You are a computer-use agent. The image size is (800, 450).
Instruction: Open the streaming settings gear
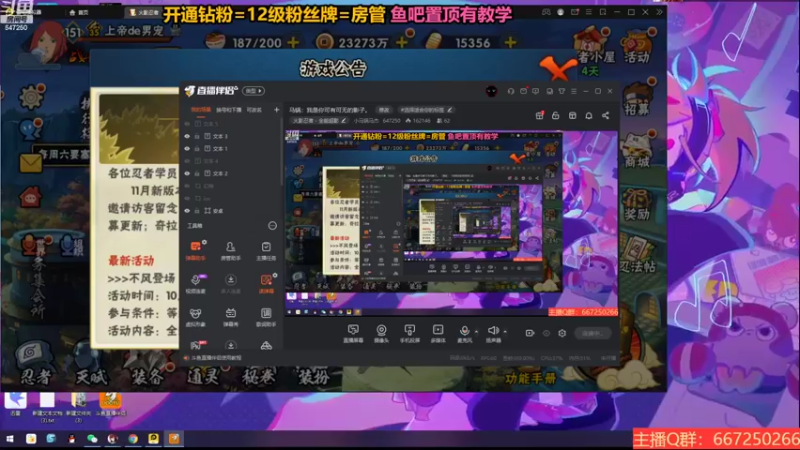point(562,333)
